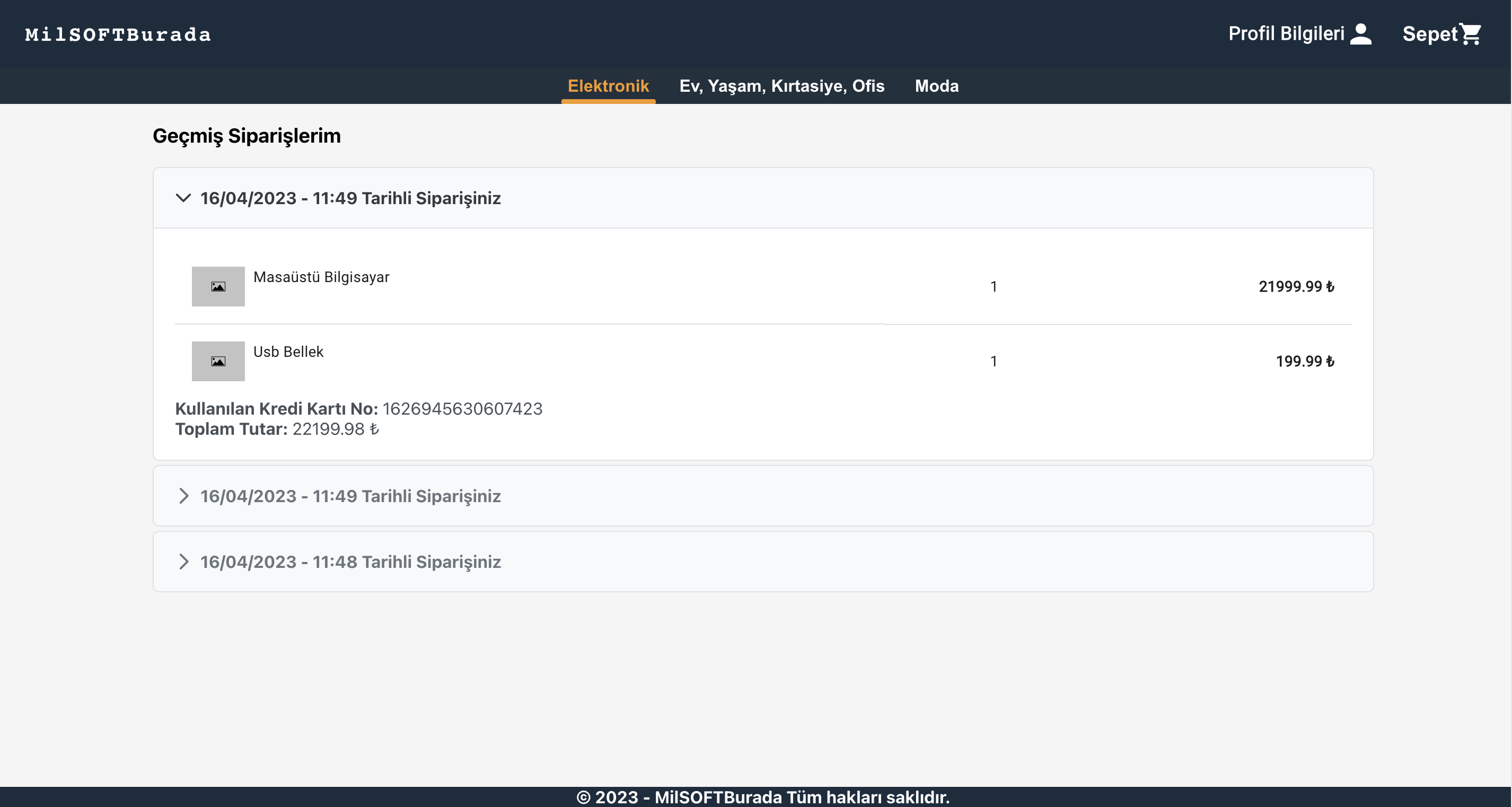Screen dimensions: 1512x807
Task: Click the Geçmiş Siparişlerim heading
Action: [x=246, y=136]
